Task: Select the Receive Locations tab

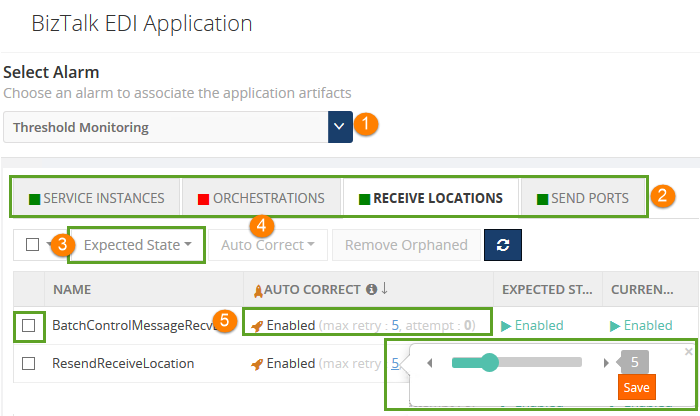Action: (431, 198)
